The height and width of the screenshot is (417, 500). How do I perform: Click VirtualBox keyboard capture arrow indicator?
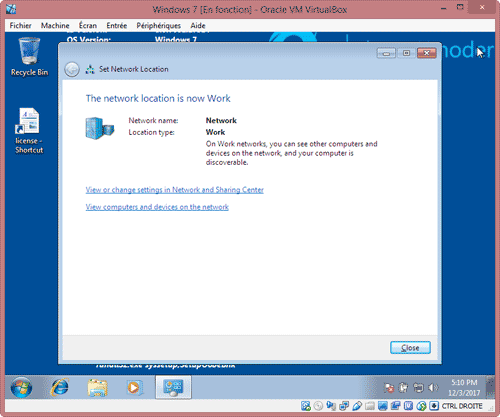pyautogui.click(x=434, y=406)
